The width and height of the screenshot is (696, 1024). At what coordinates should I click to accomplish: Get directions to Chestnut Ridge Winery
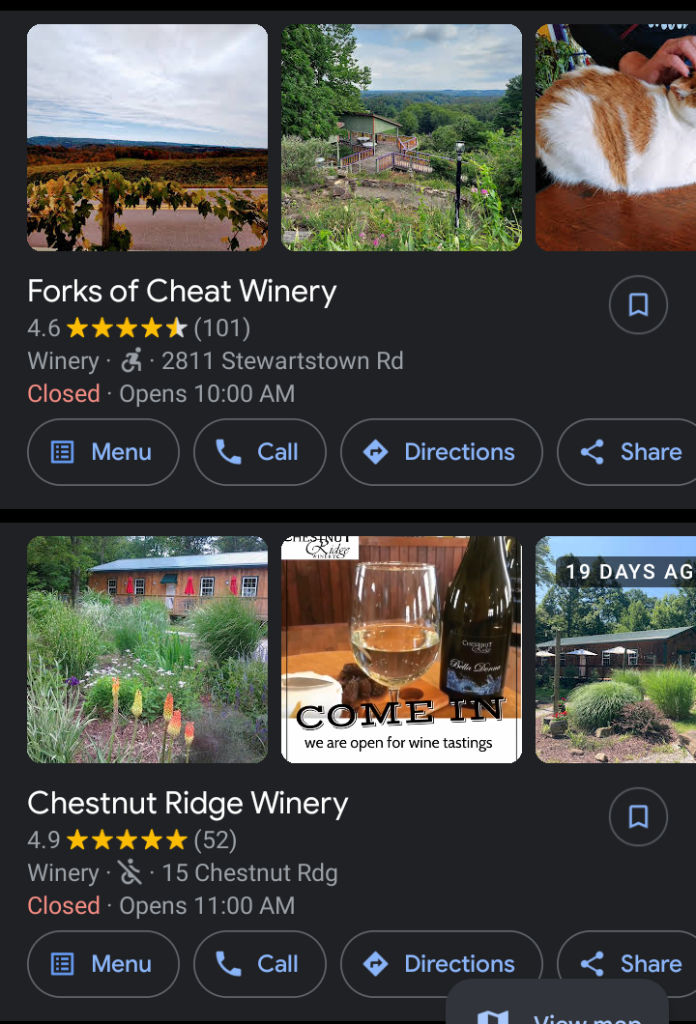(x=441, y=964)
